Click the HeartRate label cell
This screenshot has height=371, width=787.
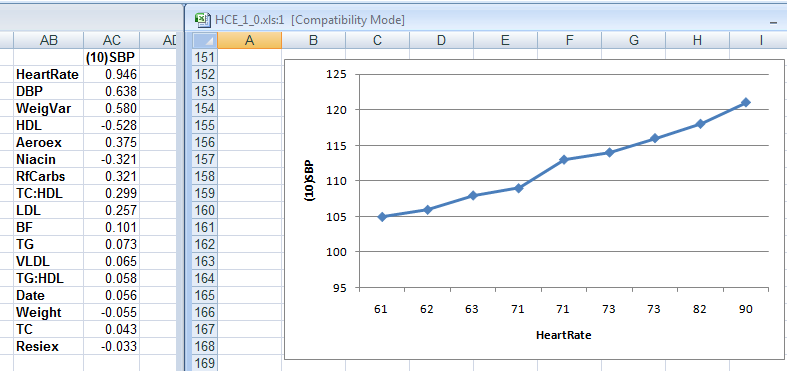point(49,75)
